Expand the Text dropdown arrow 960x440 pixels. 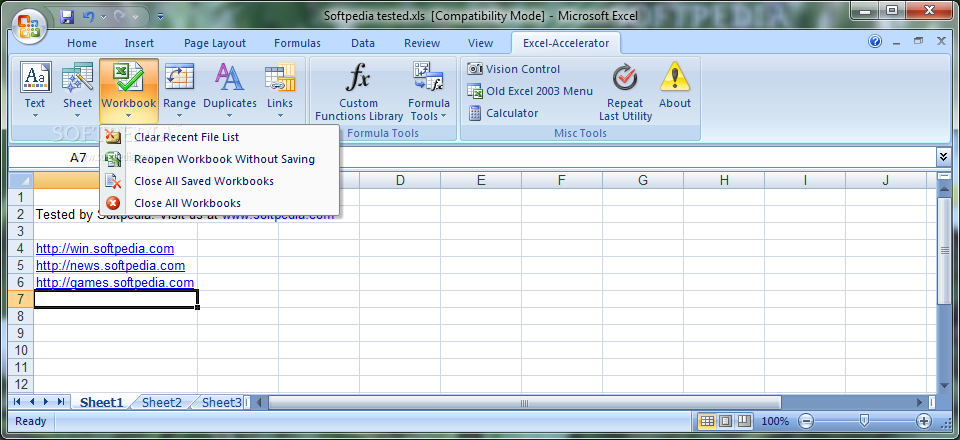[35, 116]
